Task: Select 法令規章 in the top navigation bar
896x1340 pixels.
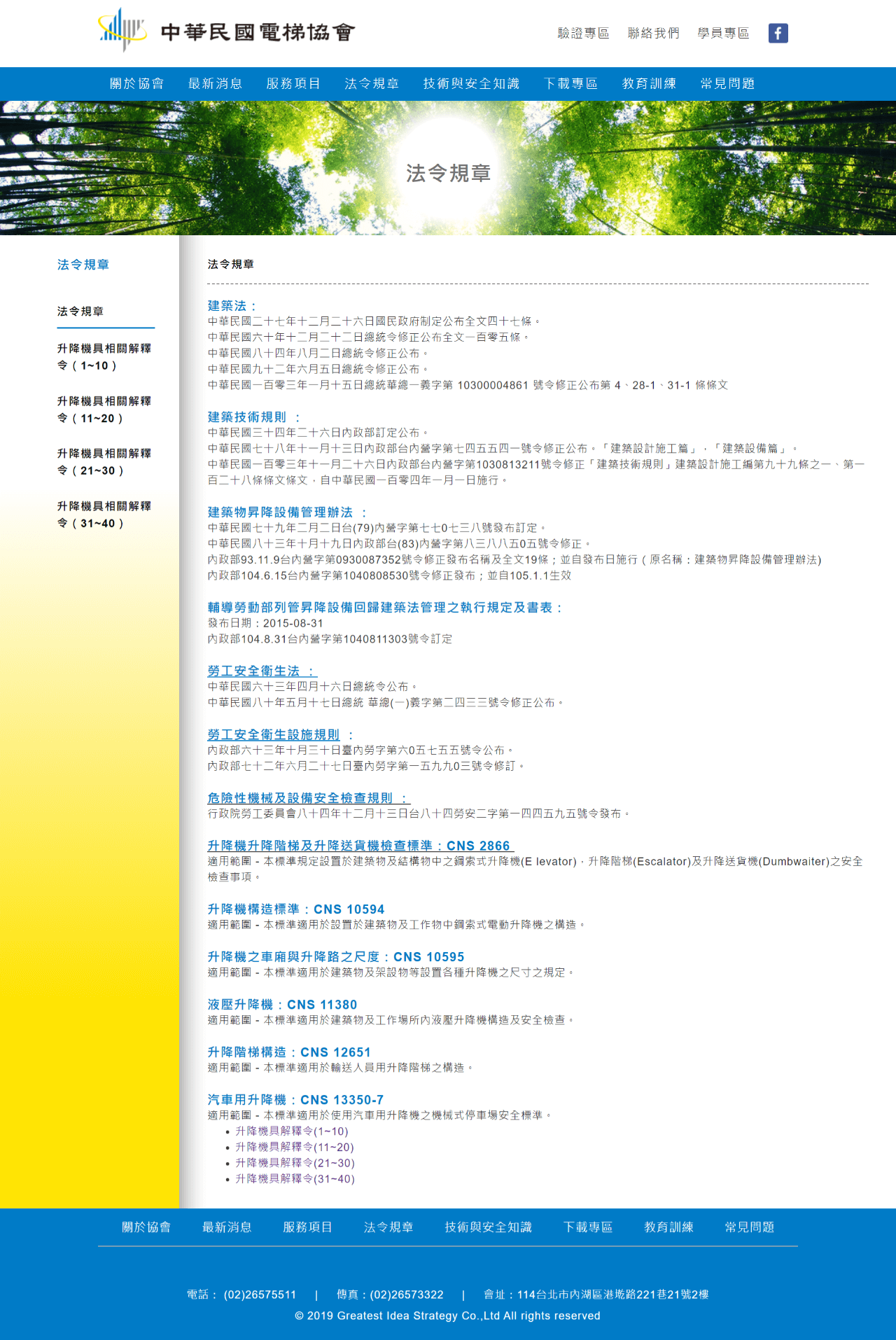Action: point(372,83)
